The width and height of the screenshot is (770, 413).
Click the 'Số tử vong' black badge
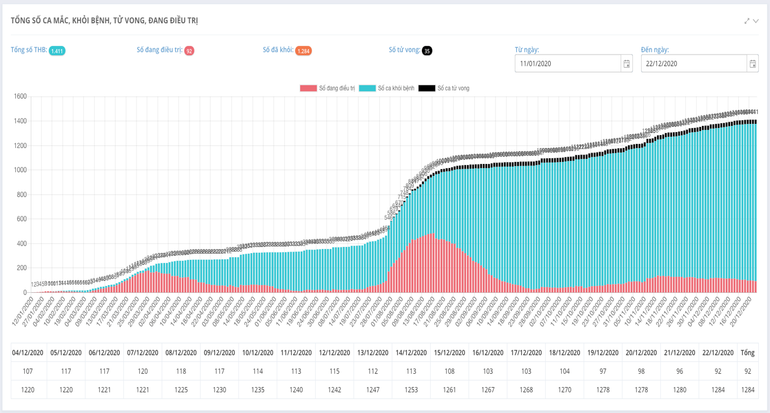[x=427, y=50]
